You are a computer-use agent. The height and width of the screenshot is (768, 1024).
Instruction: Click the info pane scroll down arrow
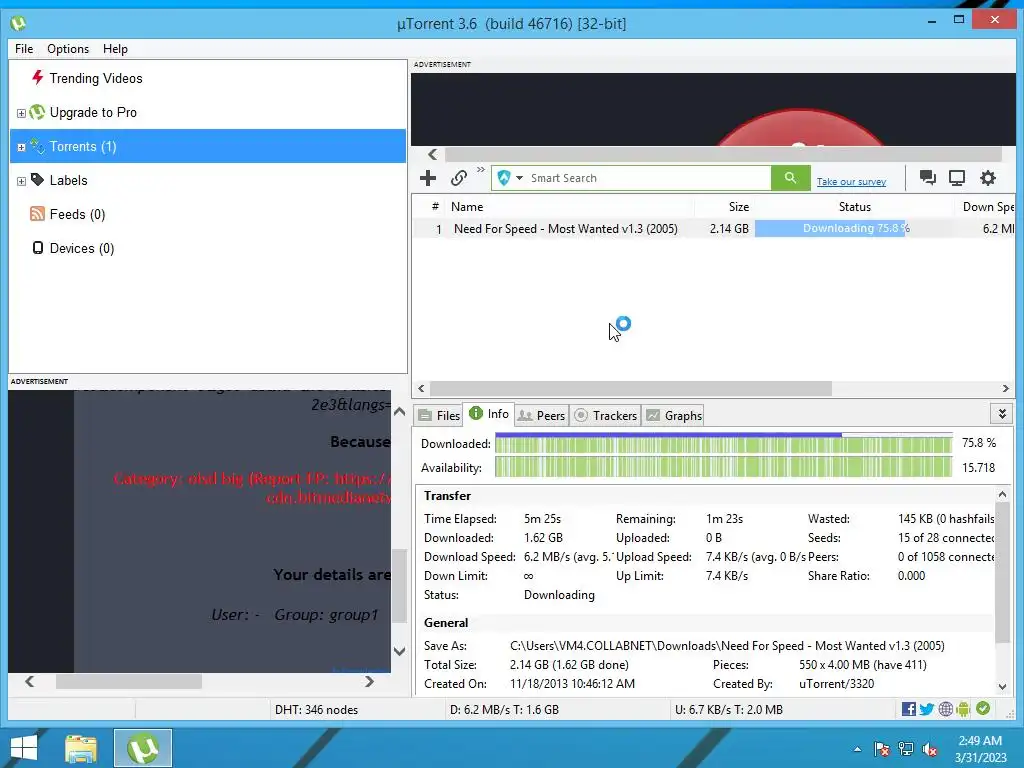coord(1002,686)
